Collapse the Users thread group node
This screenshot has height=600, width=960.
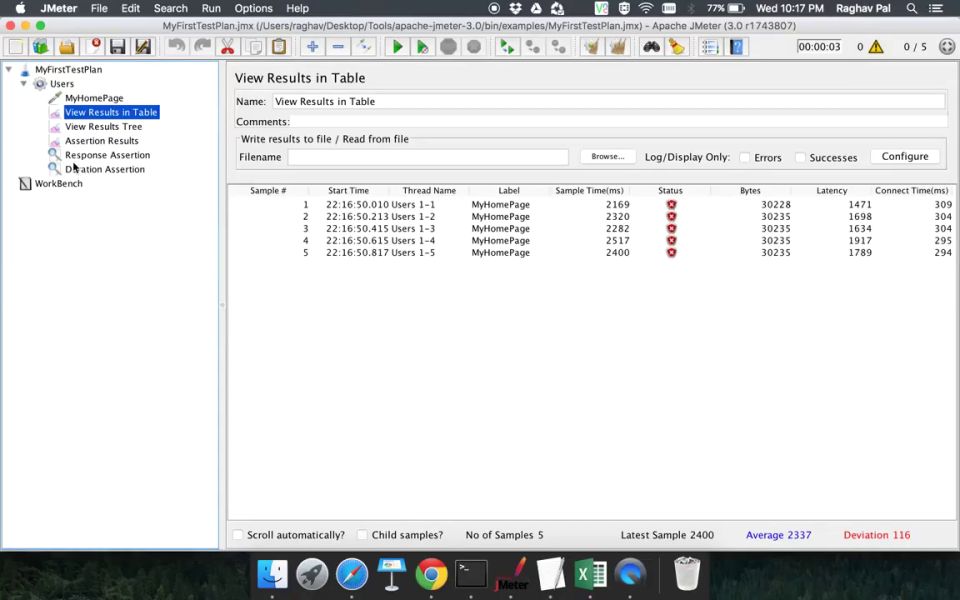(23, 83)
